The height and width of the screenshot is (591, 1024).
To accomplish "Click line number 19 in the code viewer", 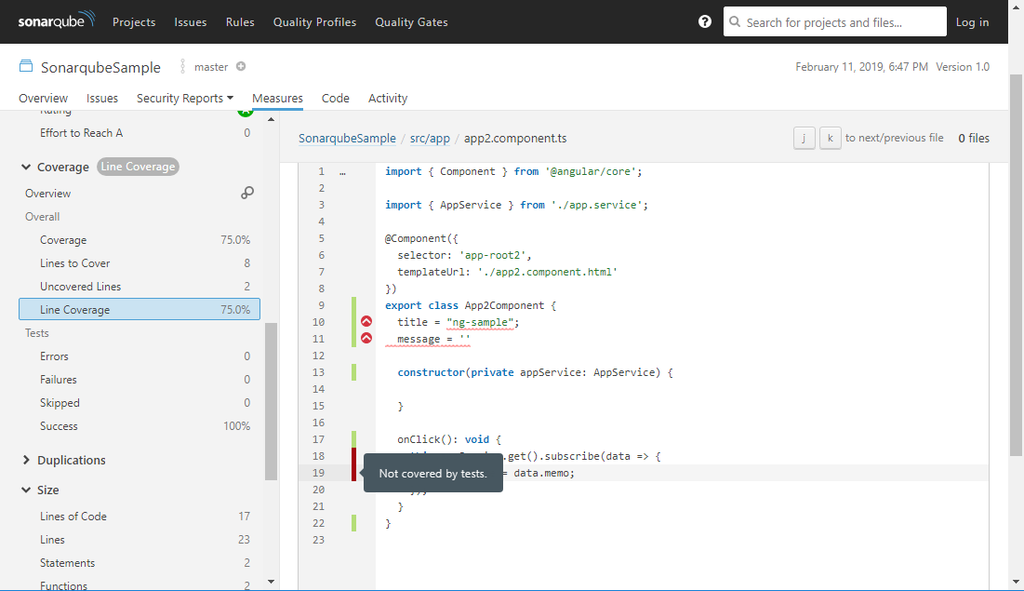I will [x=318, y=473].
